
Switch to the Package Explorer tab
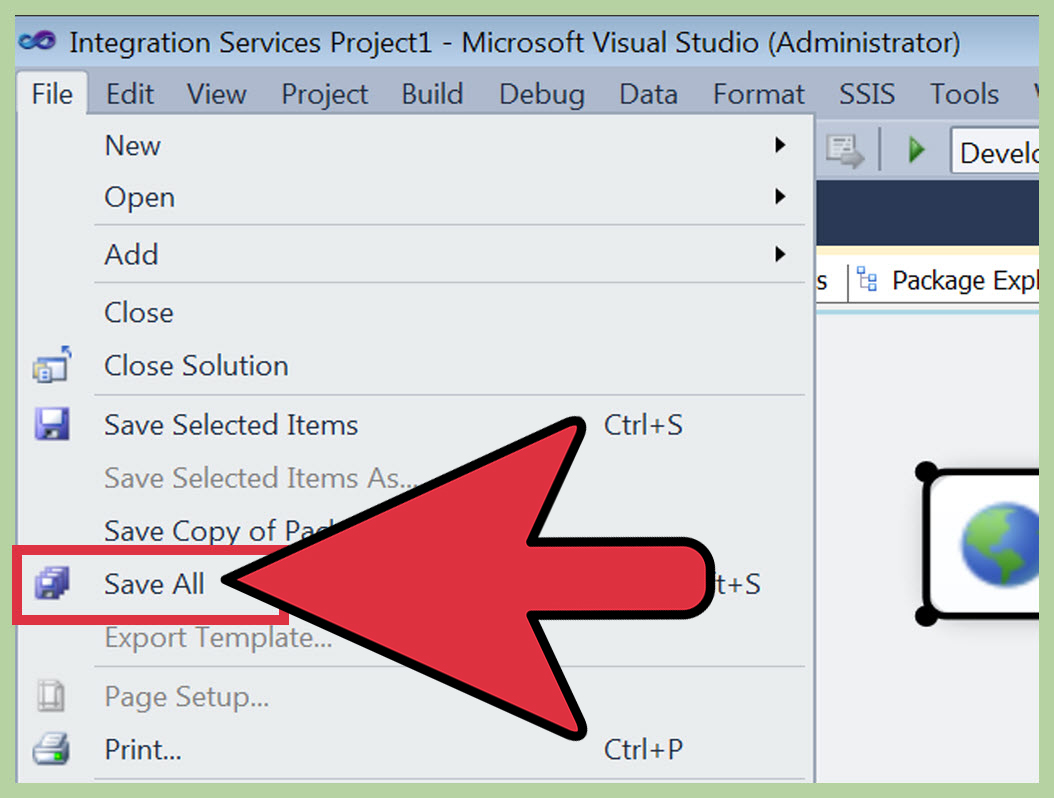pos(962,281)
